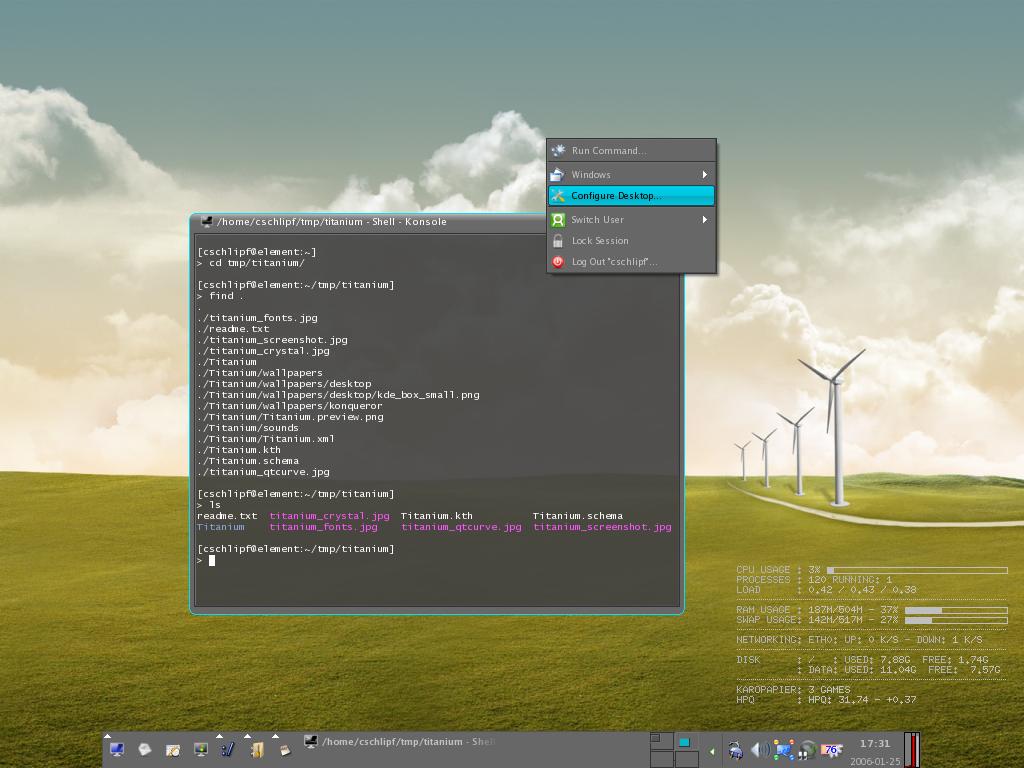Image resolution: width=1024 pixels, height=768 pixels.
Task: Choose Run Command in the desktop menu
Action: 631,150
